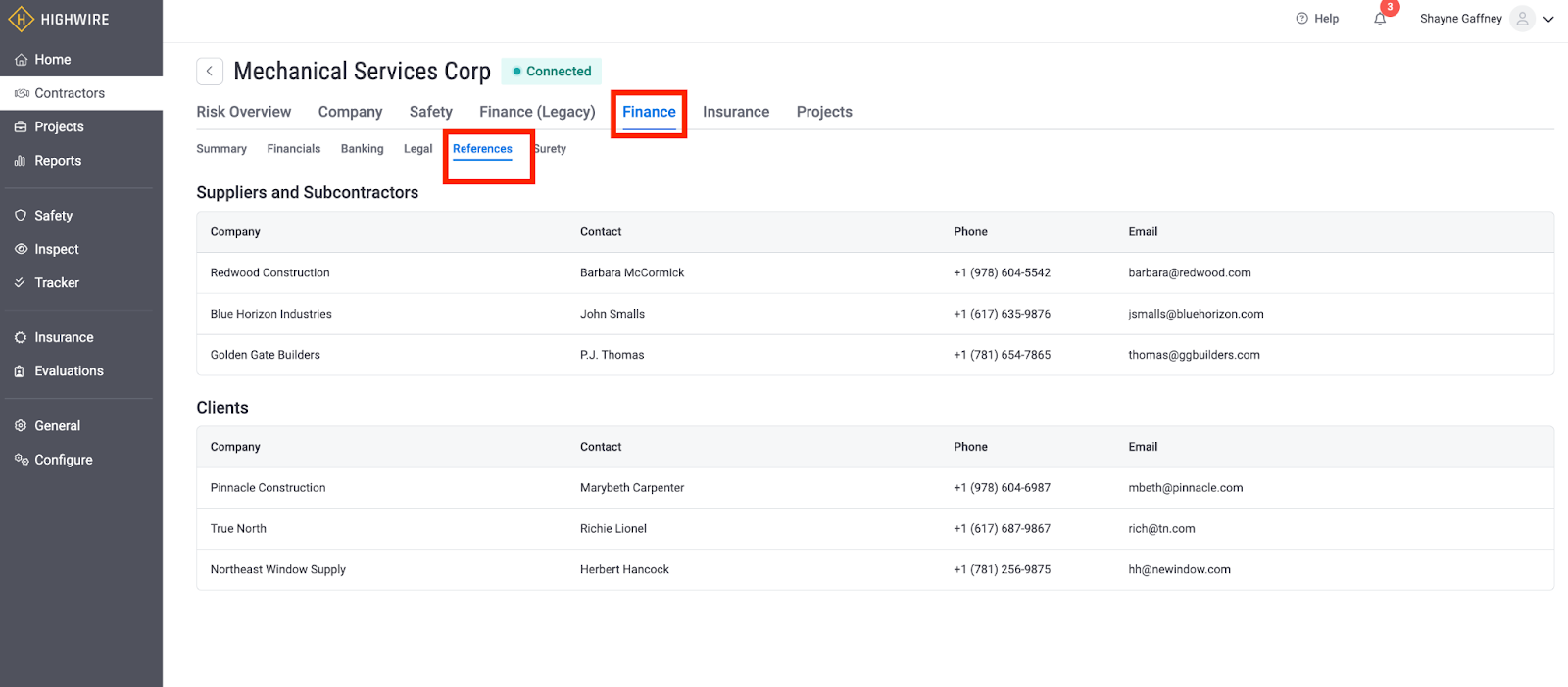Expand the Shayne Gaffney account dropdown arrow
Viewport: 1568px width, 687px height.
[x=1548, y=19]
